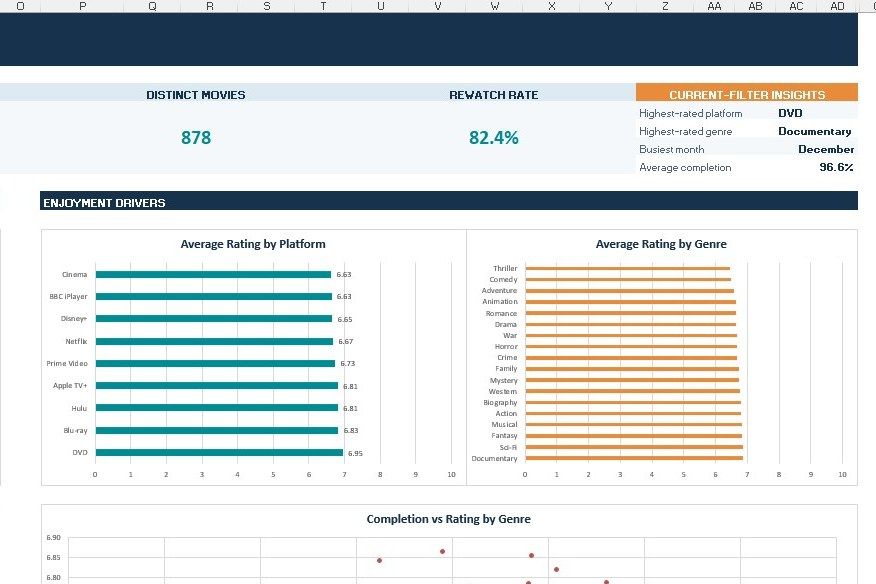The image size is (876, 584).
Task: Click the "Sci-Fi" genre axis label
Action: [x=508, y=447]
